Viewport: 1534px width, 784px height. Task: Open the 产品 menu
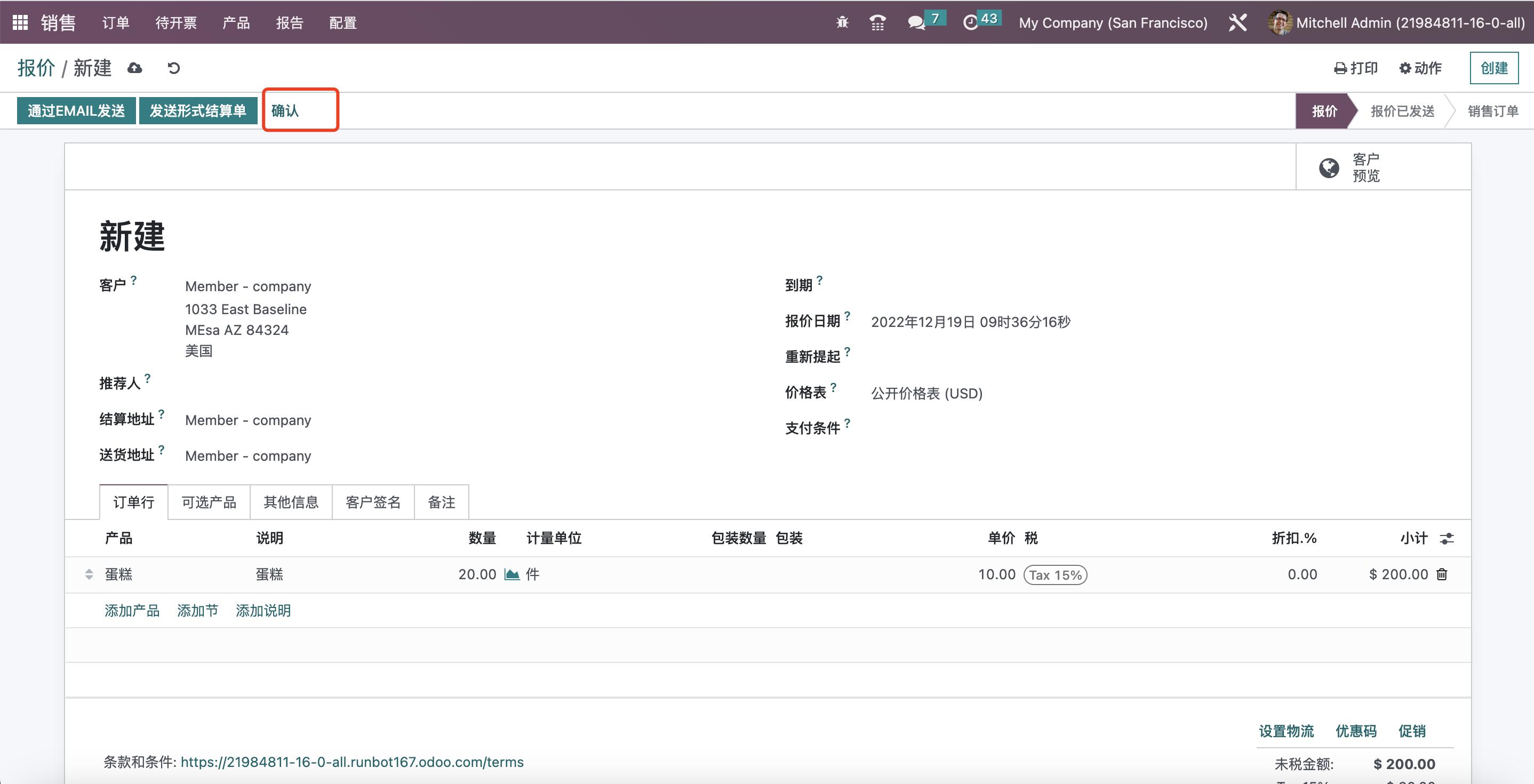pos(236,22)
